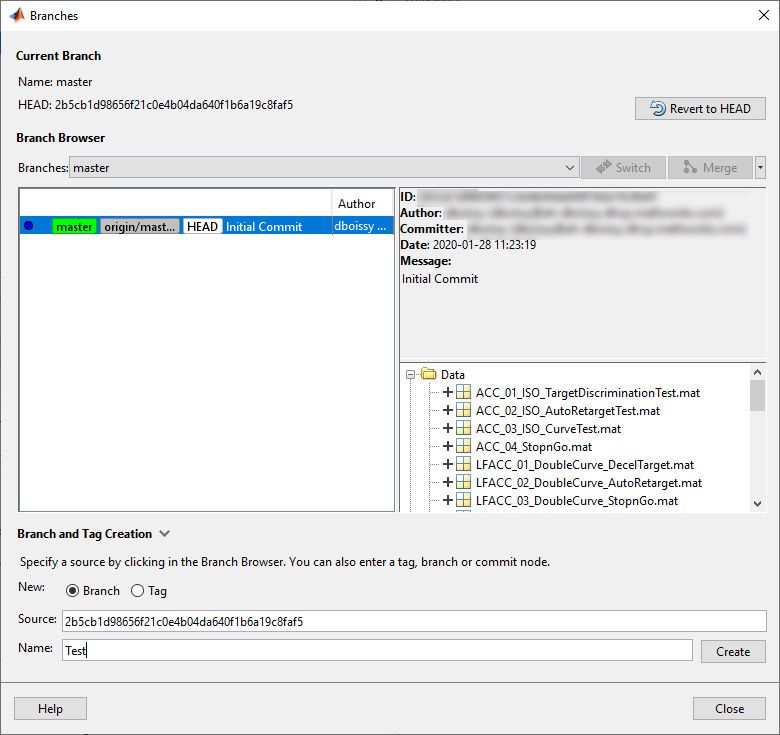Select LFACC_03_DoubleCurve_StopnGo.mat in tree
The width and height of the screenshot is (780, 735).
pos(577,500)
